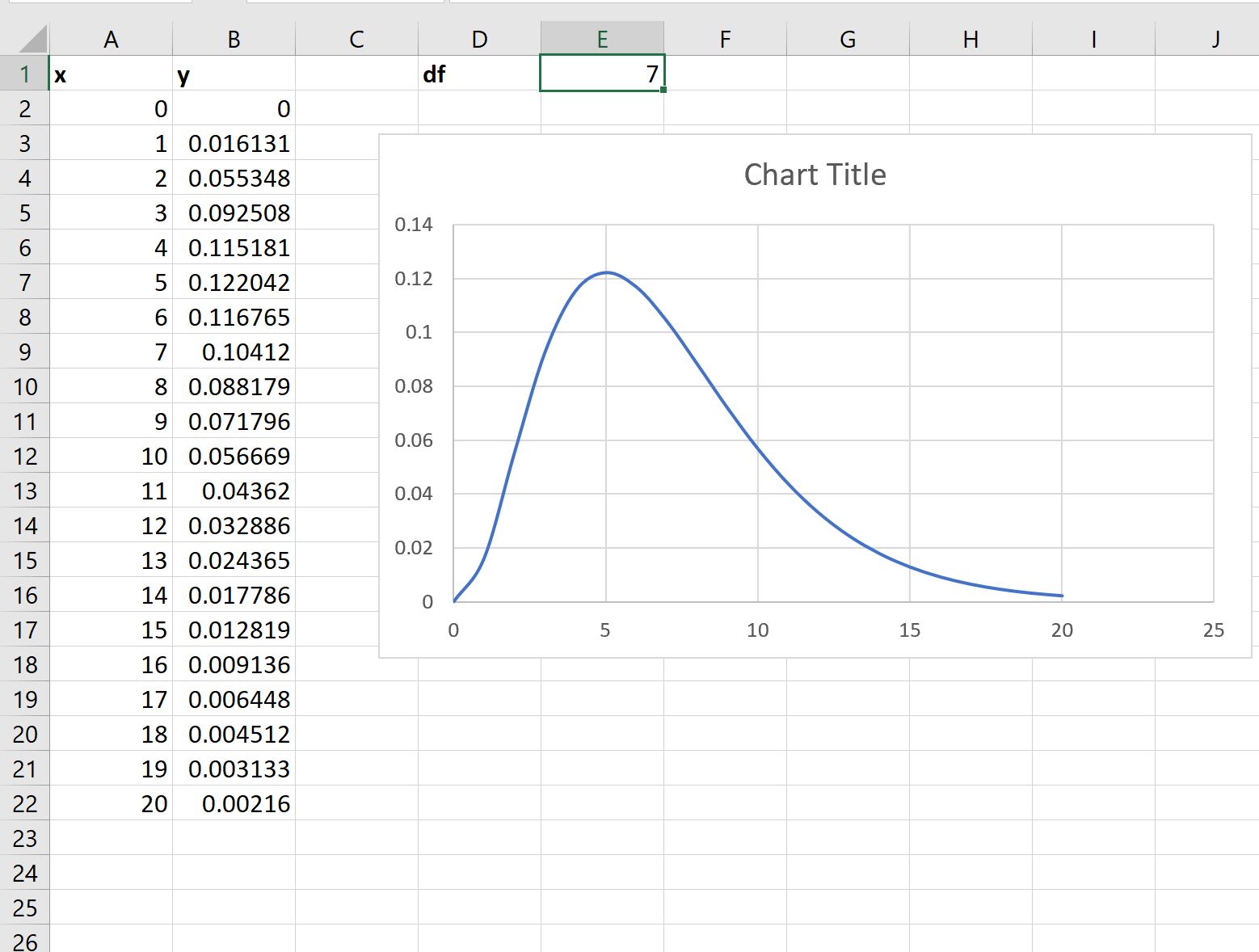Select cell with value 0.056669

tap(234, 456)
